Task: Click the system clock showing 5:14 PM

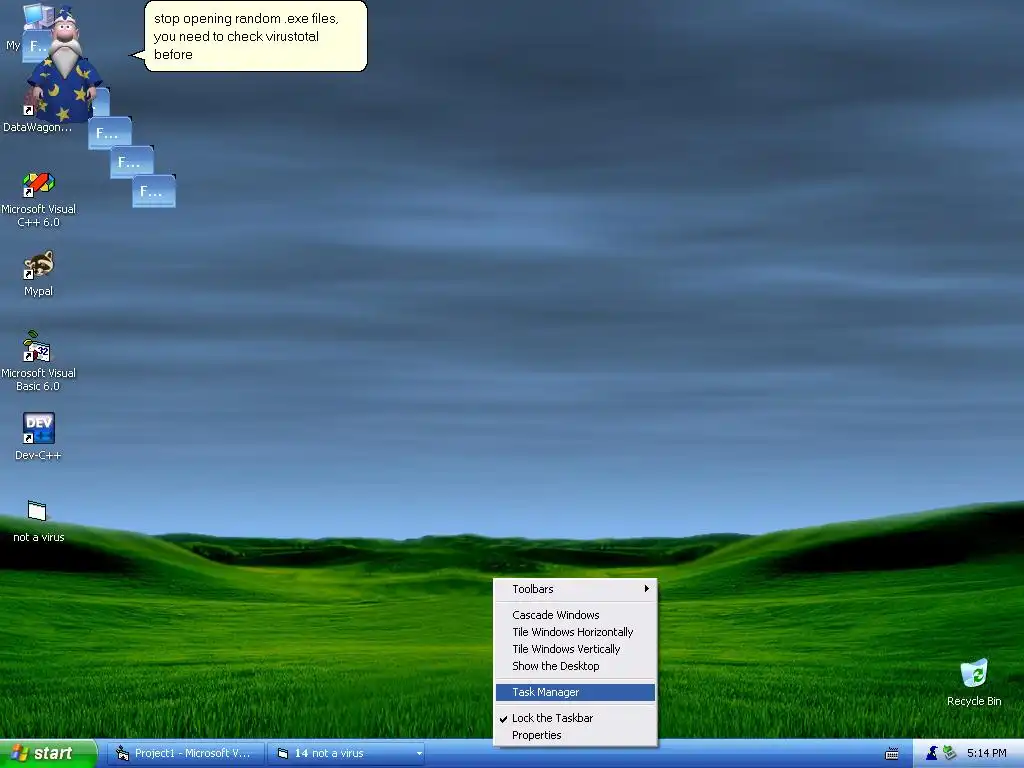Action: pos(986,753)
